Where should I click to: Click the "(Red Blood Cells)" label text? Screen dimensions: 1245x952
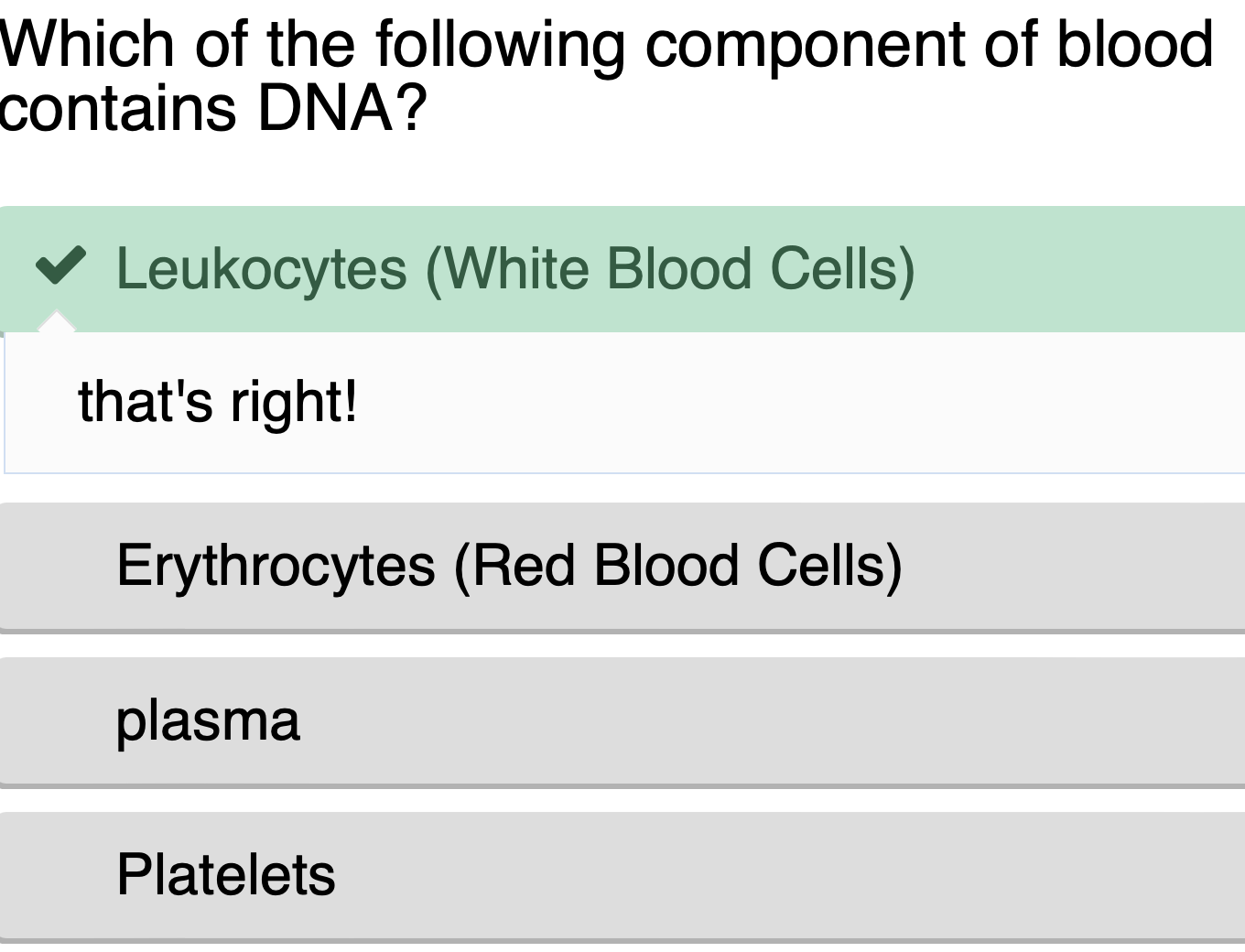tap(677, 566)
